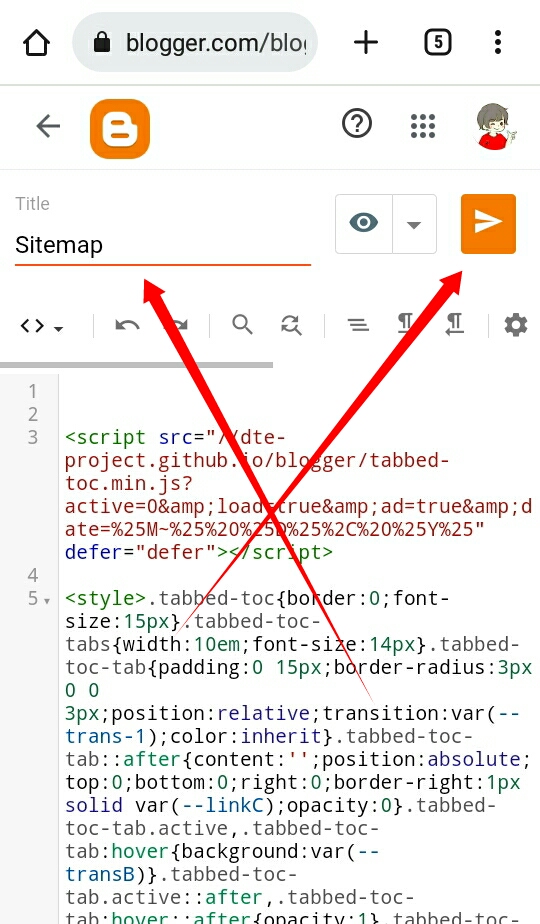The height and width of the screenshot is (924, 540).
Task: Set left-to-right text direction
Action: coord(406,324)
